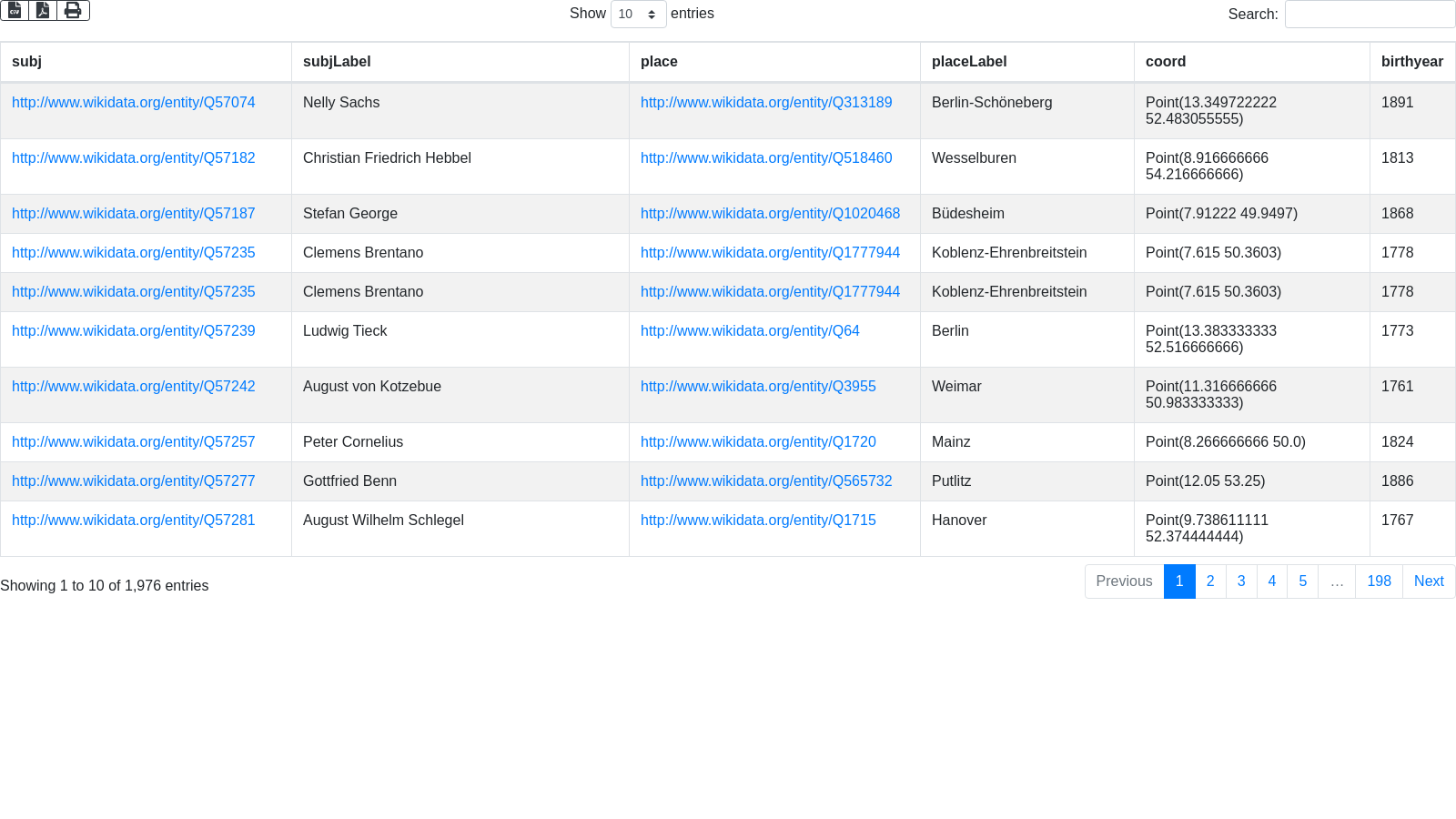Export the table as PDF
The width and height of the screenshot is (1456, 819).
tap(43, 10)
